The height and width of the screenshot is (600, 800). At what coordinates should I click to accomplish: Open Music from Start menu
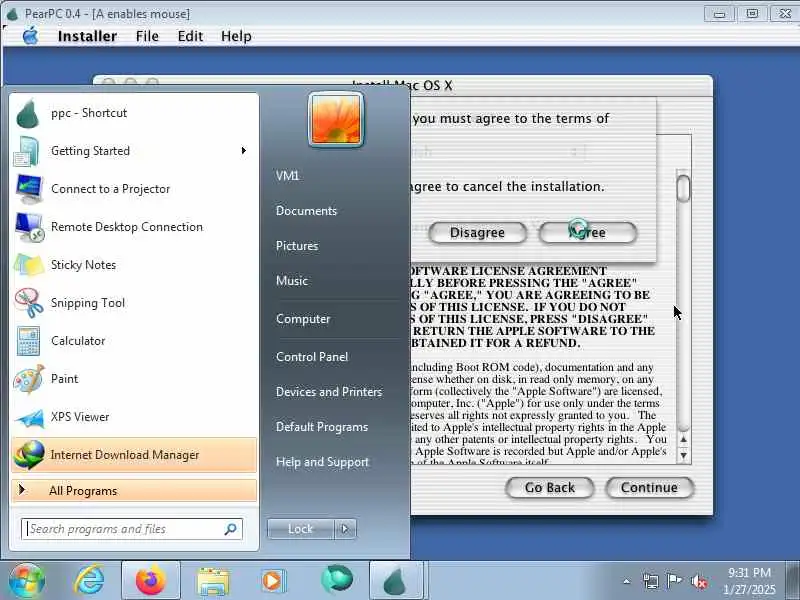pos(292,281)
